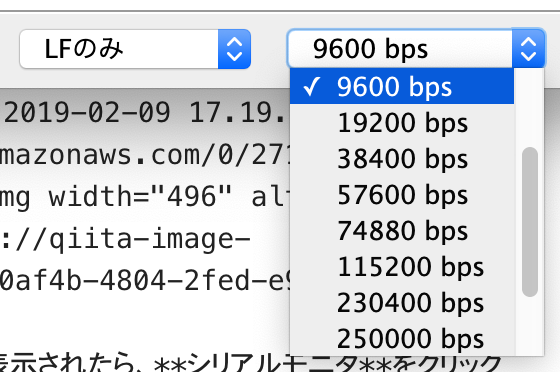
Task: Click text 'mazonaws.com/0/27'
Action: click(x=144, y=155)
